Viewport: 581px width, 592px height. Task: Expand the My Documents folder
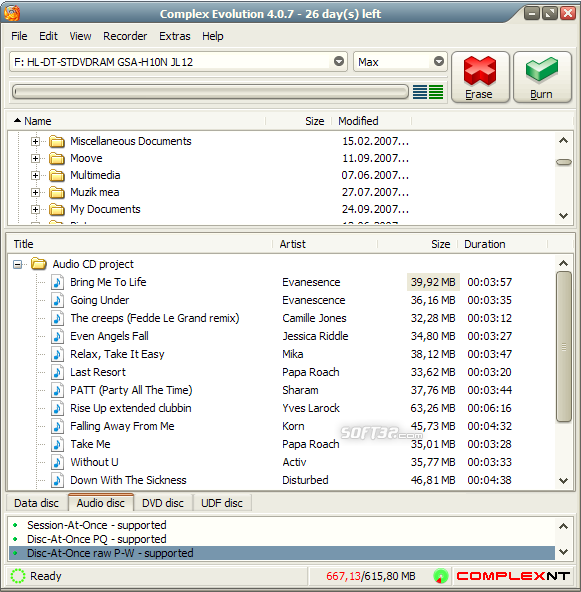(x=35, y=210)
